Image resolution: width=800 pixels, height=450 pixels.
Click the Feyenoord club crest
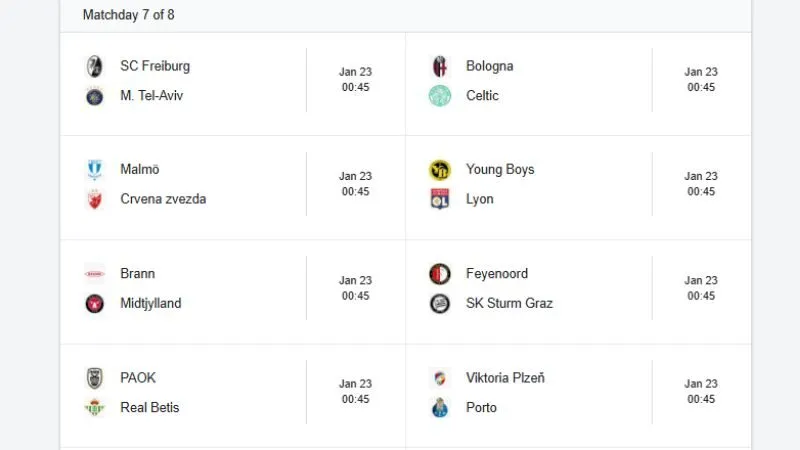click(x=440, y=274)
